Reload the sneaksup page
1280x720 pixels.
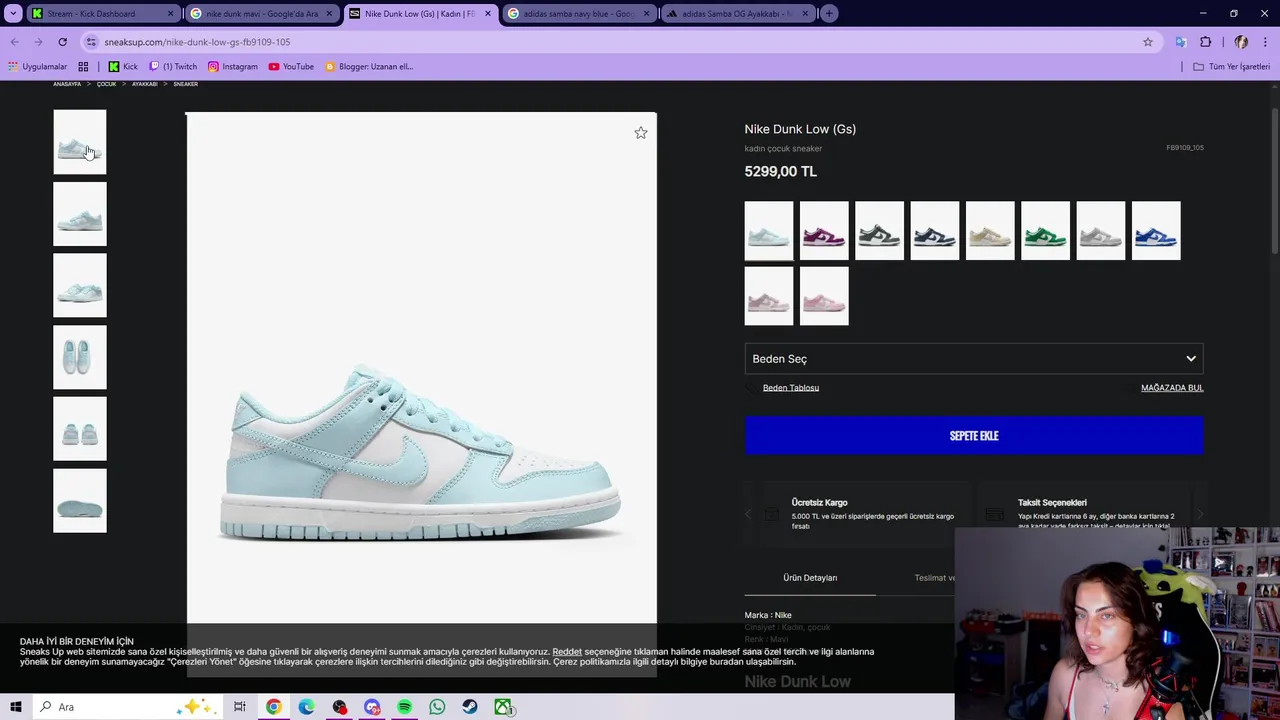point(62,42)
